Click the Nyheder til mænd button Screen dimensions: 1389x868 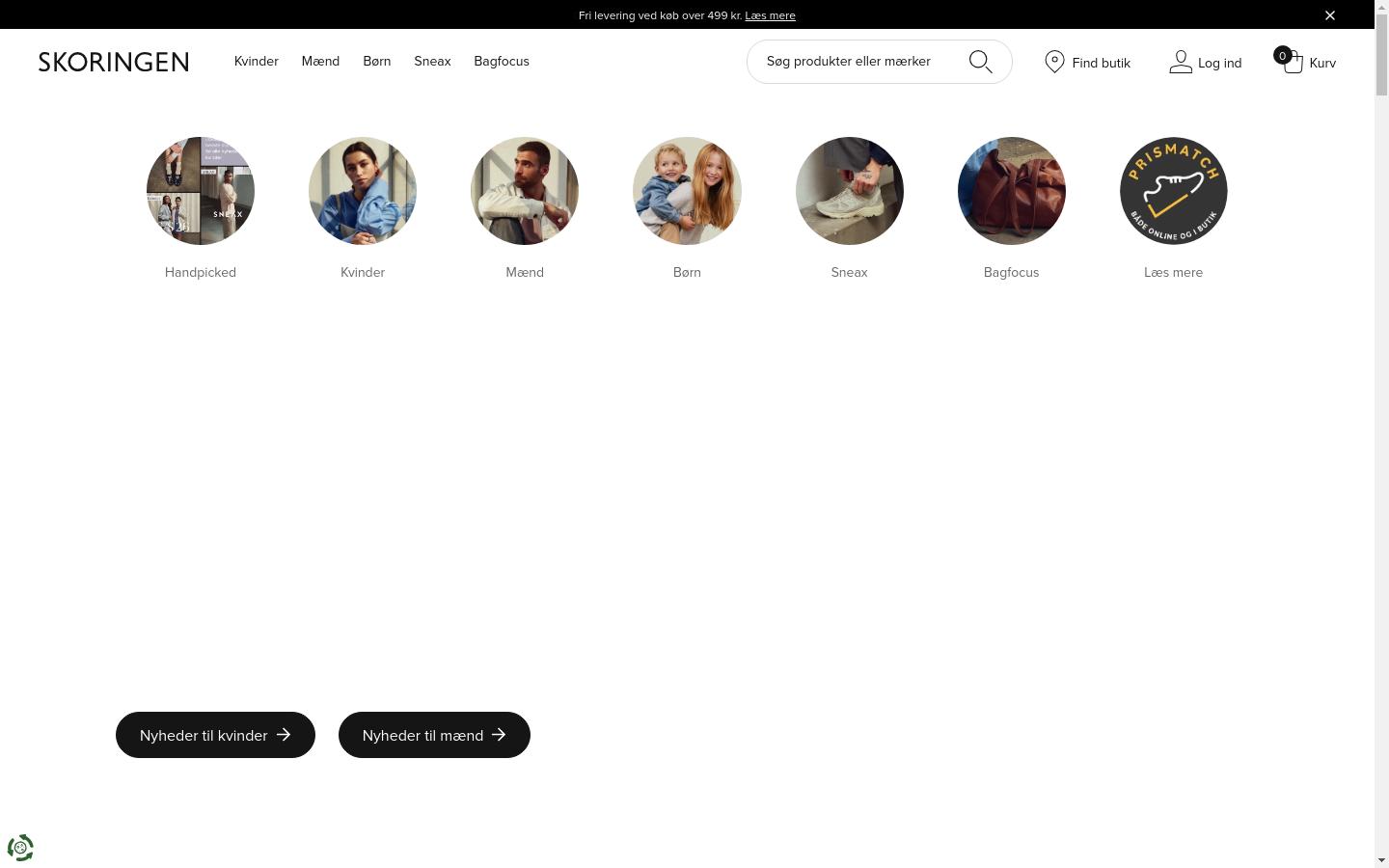click(434, 735)
